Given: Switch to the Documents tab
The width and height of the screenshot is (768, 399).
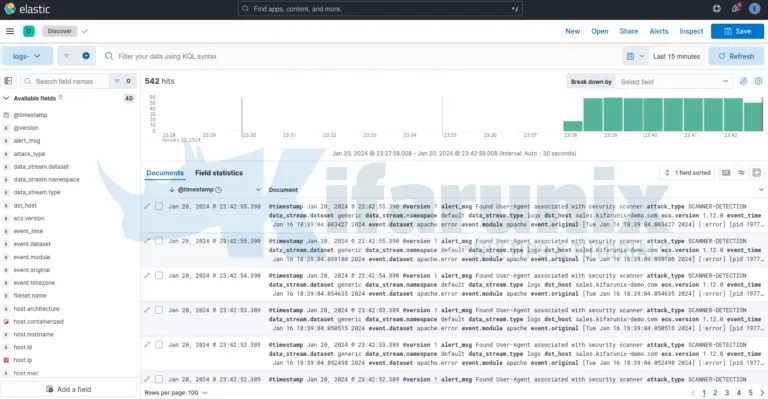Looking at the screenshot, I should pos(165,173).
